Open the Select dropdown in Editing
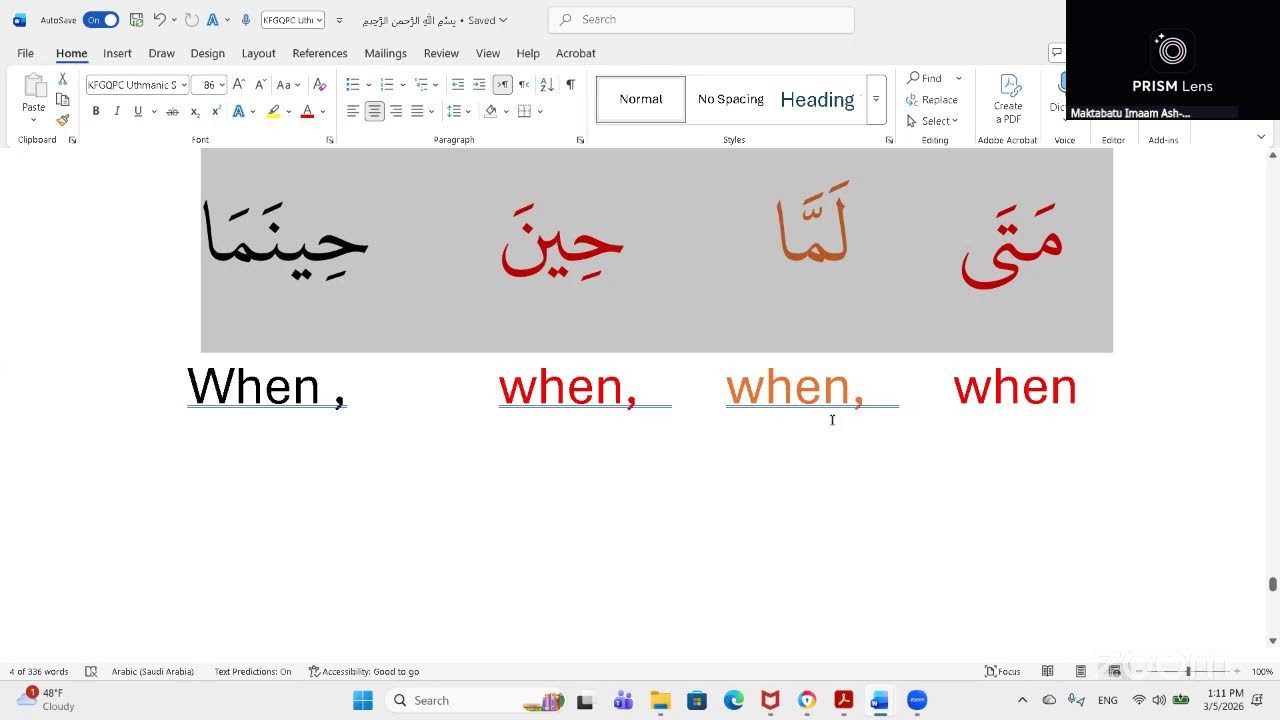The height and width of the screenshot is (720, 1280). (x=932, y=121)
